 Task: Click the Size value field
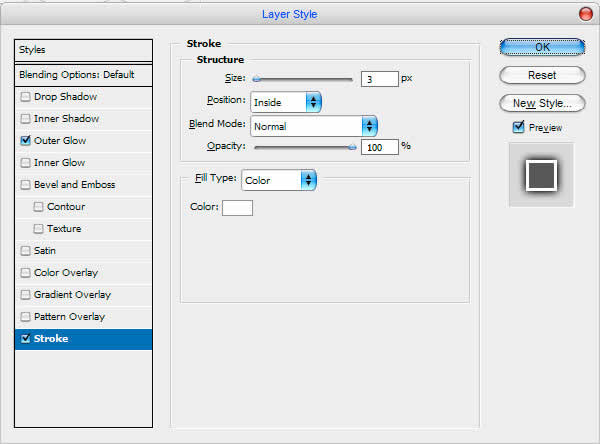[x=380, y=79]
